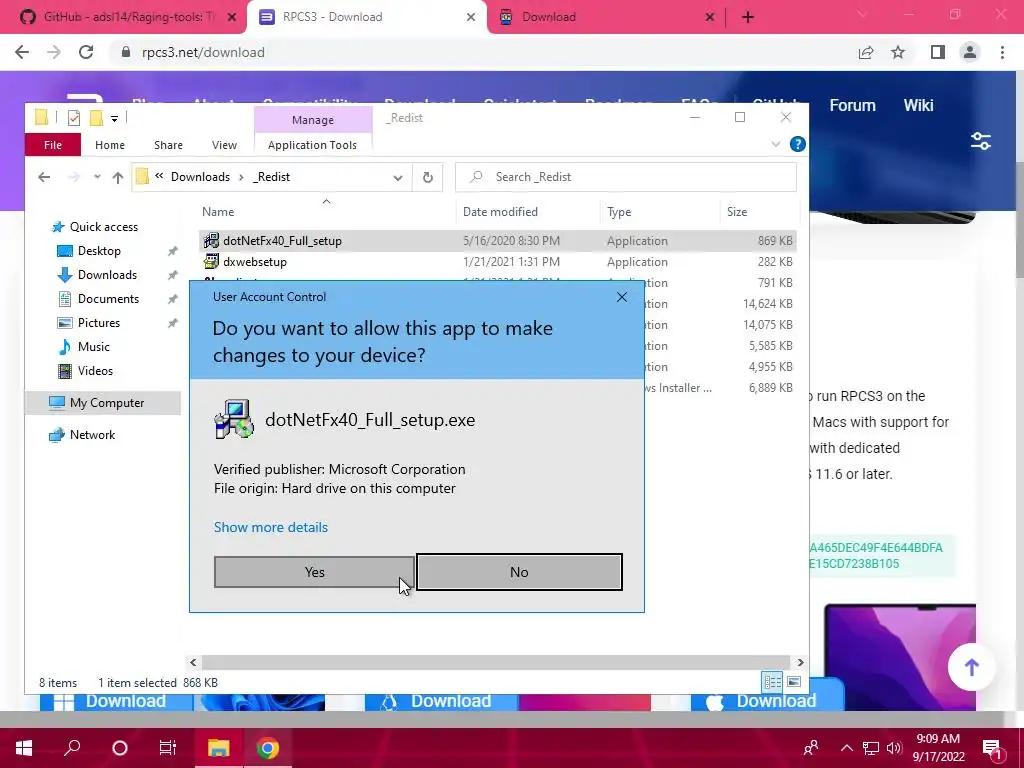Click the scroll-to-top arrow button on the page
This screenshot has height=768, width=1024.
tap(972, 667)
